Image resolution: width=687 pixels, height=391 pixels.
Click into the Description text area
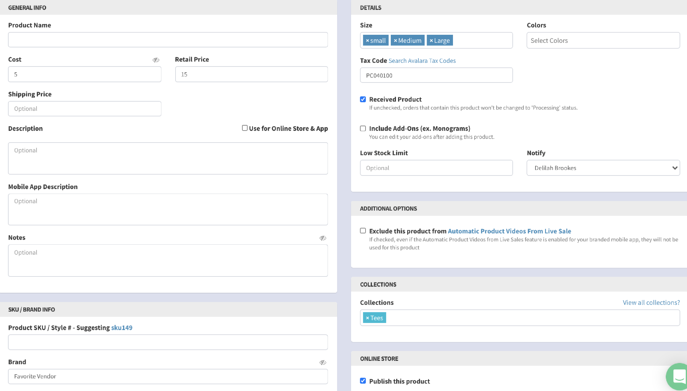coord(168,158)
